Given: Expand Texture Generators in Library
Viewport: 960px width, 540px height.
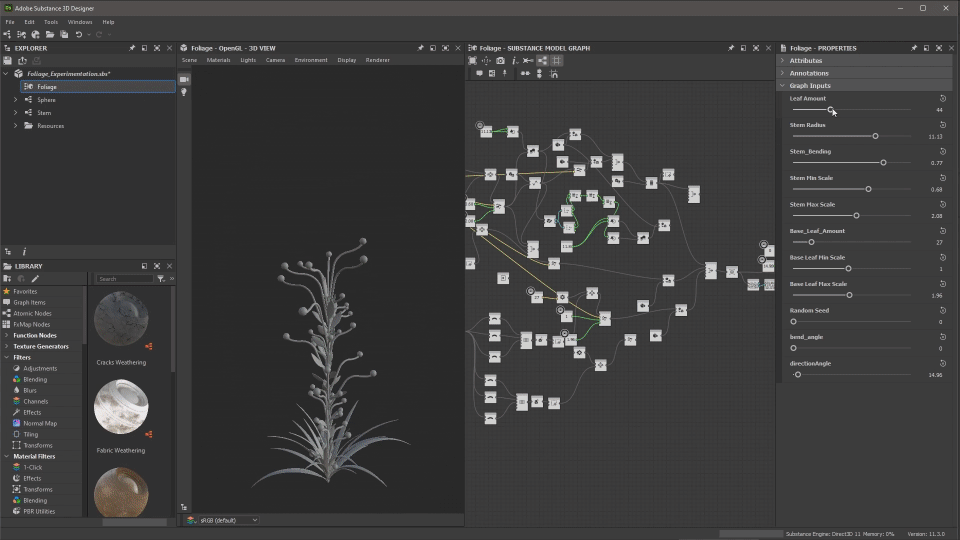Looking at the screenshot, I should 7,347.
